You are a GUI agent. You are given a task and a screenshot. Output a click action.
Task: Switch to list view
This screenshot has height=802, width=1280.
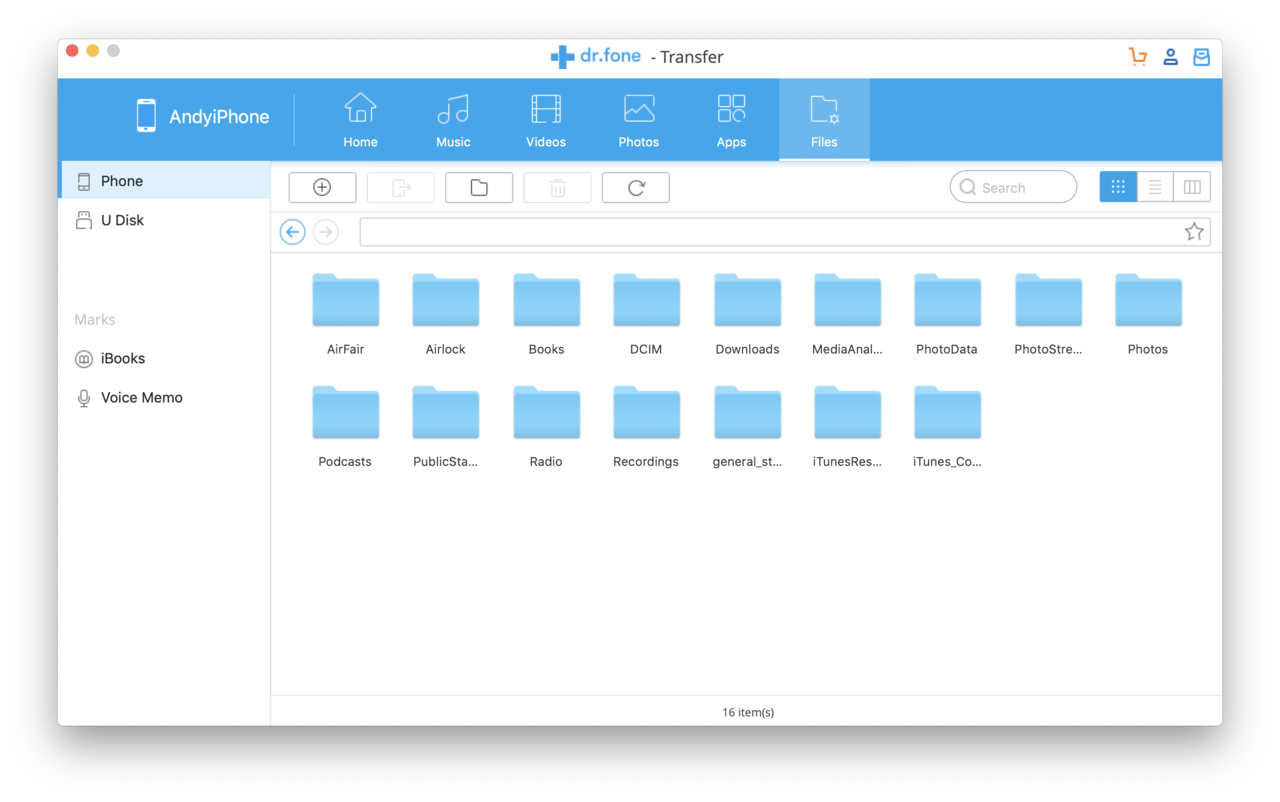pyautogui.click(x=1155, y=187)
